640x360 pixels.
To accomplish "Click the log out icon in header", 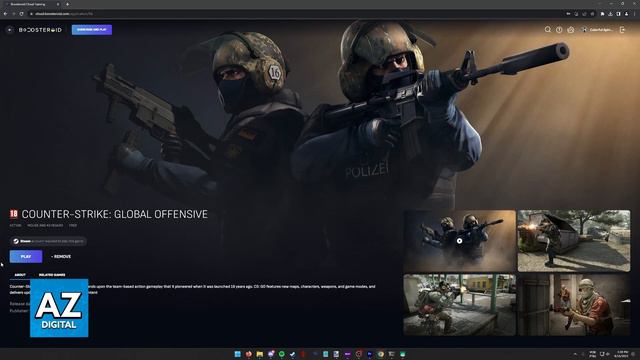I will [x=622, y=30].
